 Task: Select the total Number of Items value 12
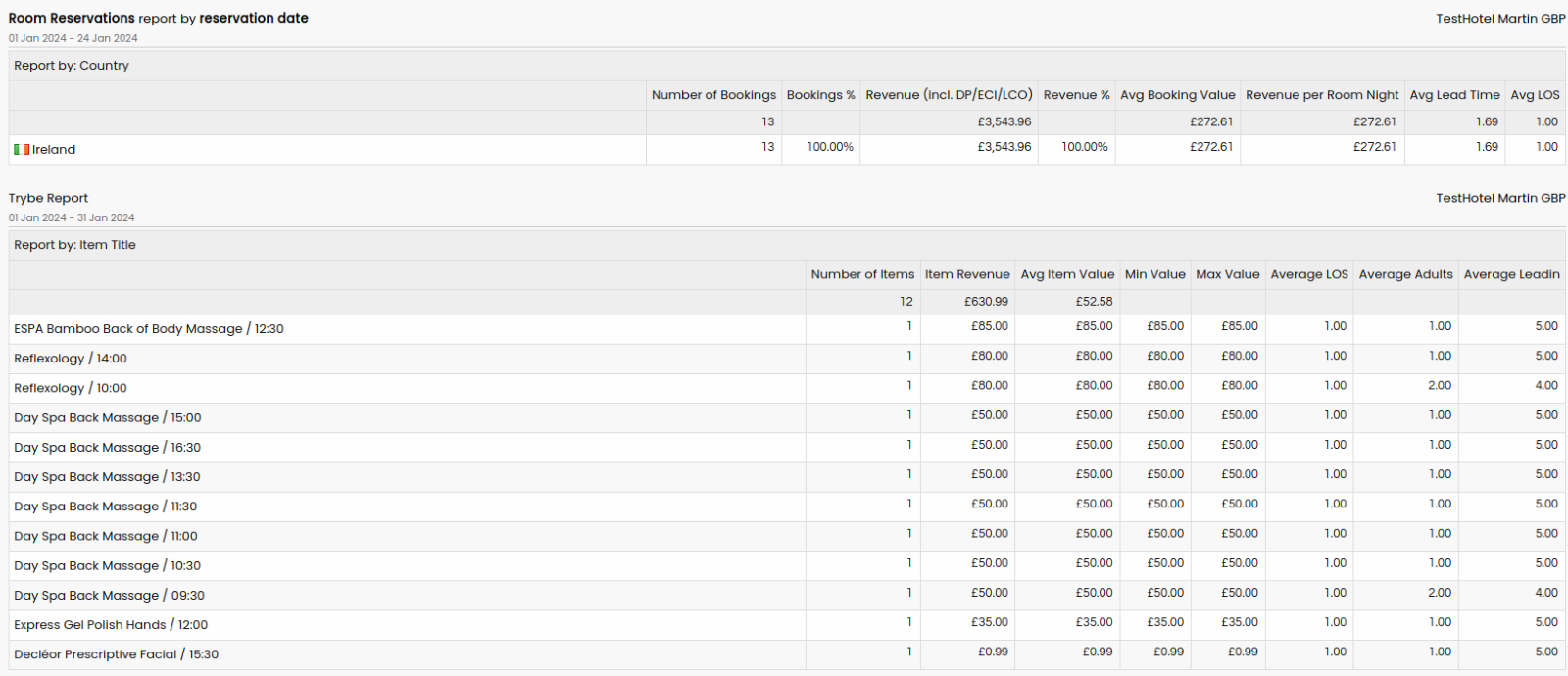pos(906,302)
